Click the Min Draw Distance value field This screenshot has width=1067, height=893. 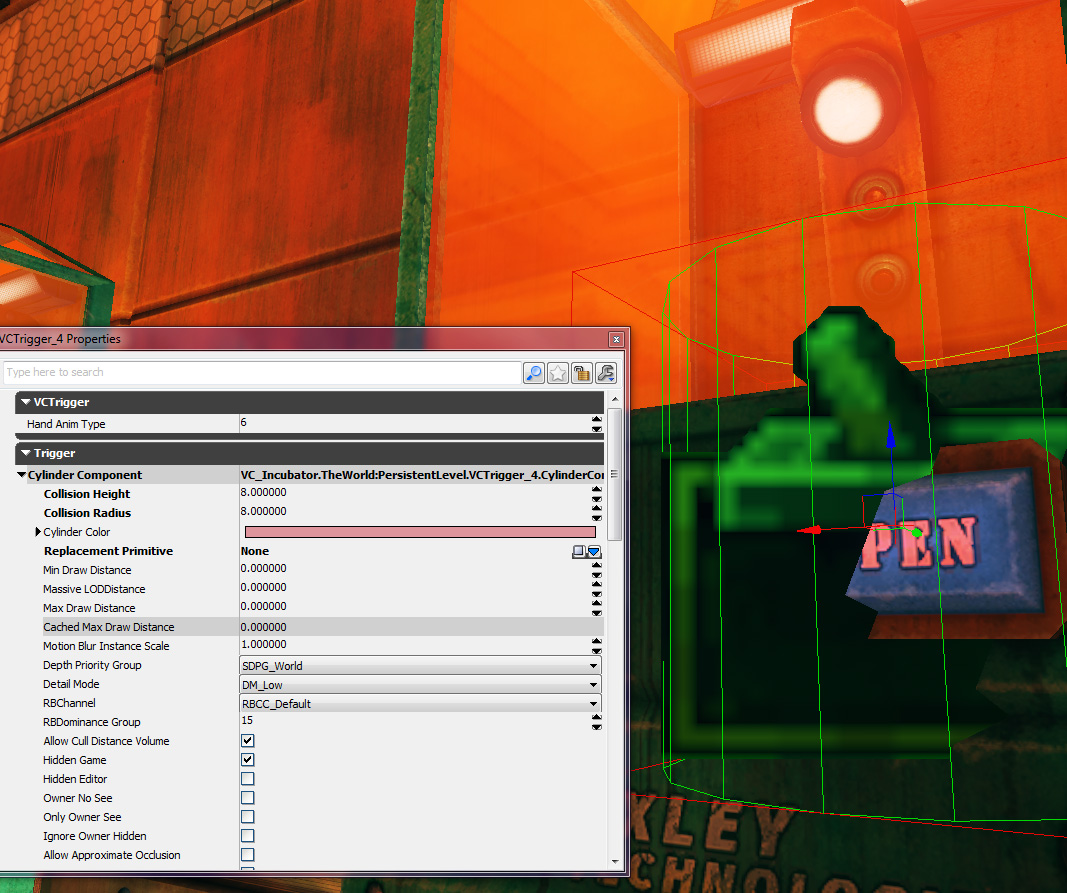[x=415, y=569]
